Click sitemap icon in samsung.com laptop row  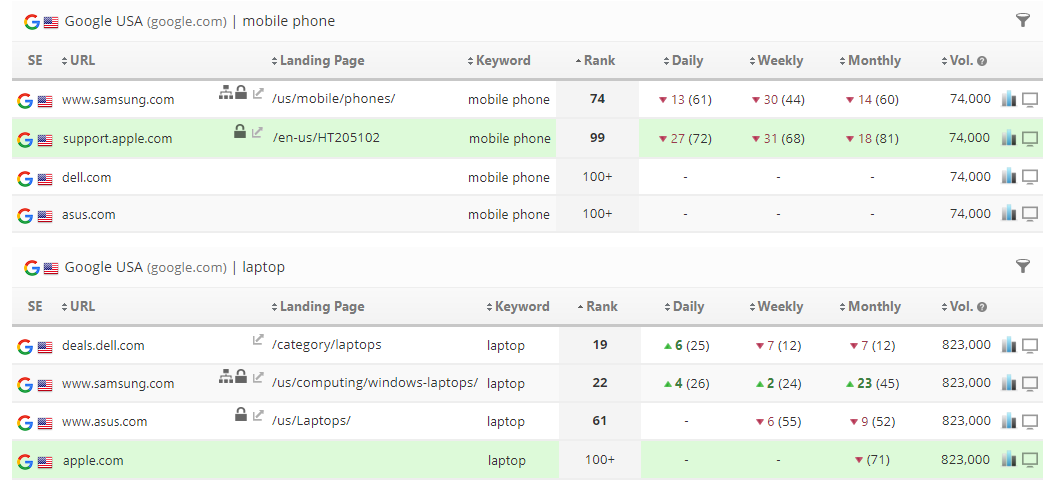tap(226, 377)
